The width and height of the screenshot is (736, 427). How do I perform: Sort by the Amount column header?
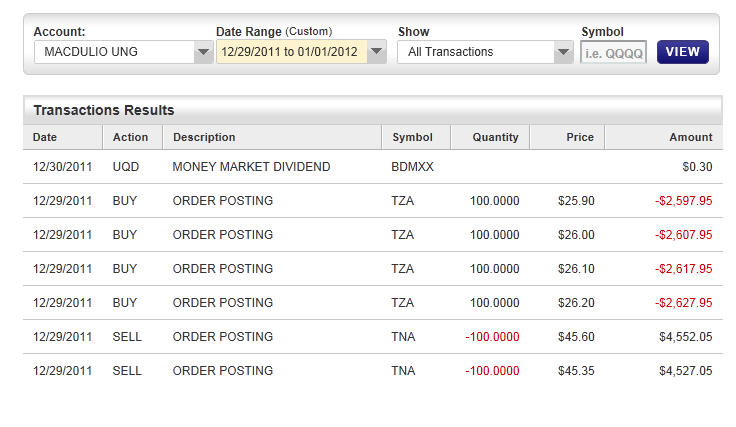point(691,137)
